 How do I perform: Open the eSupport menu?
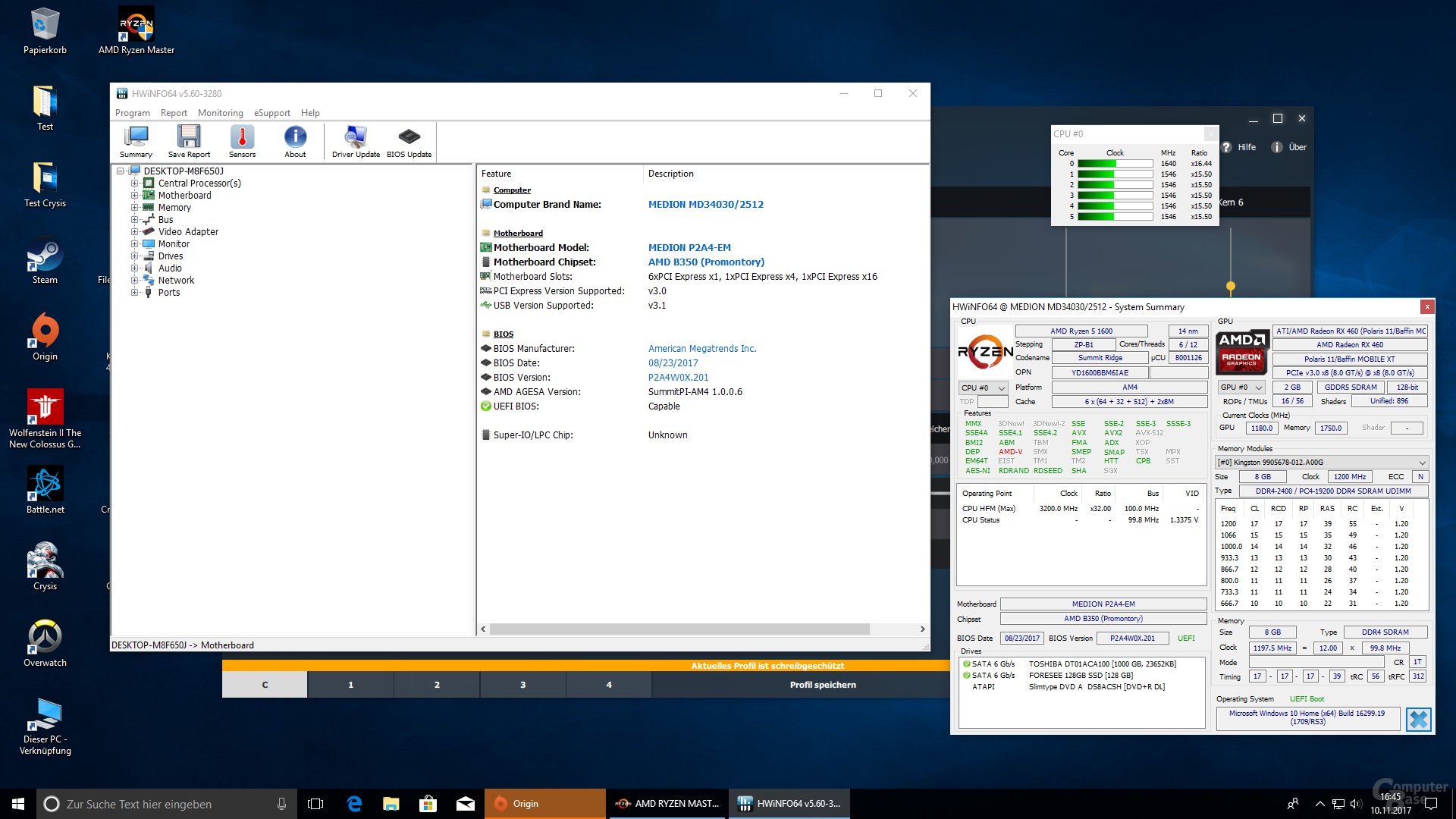271,113
